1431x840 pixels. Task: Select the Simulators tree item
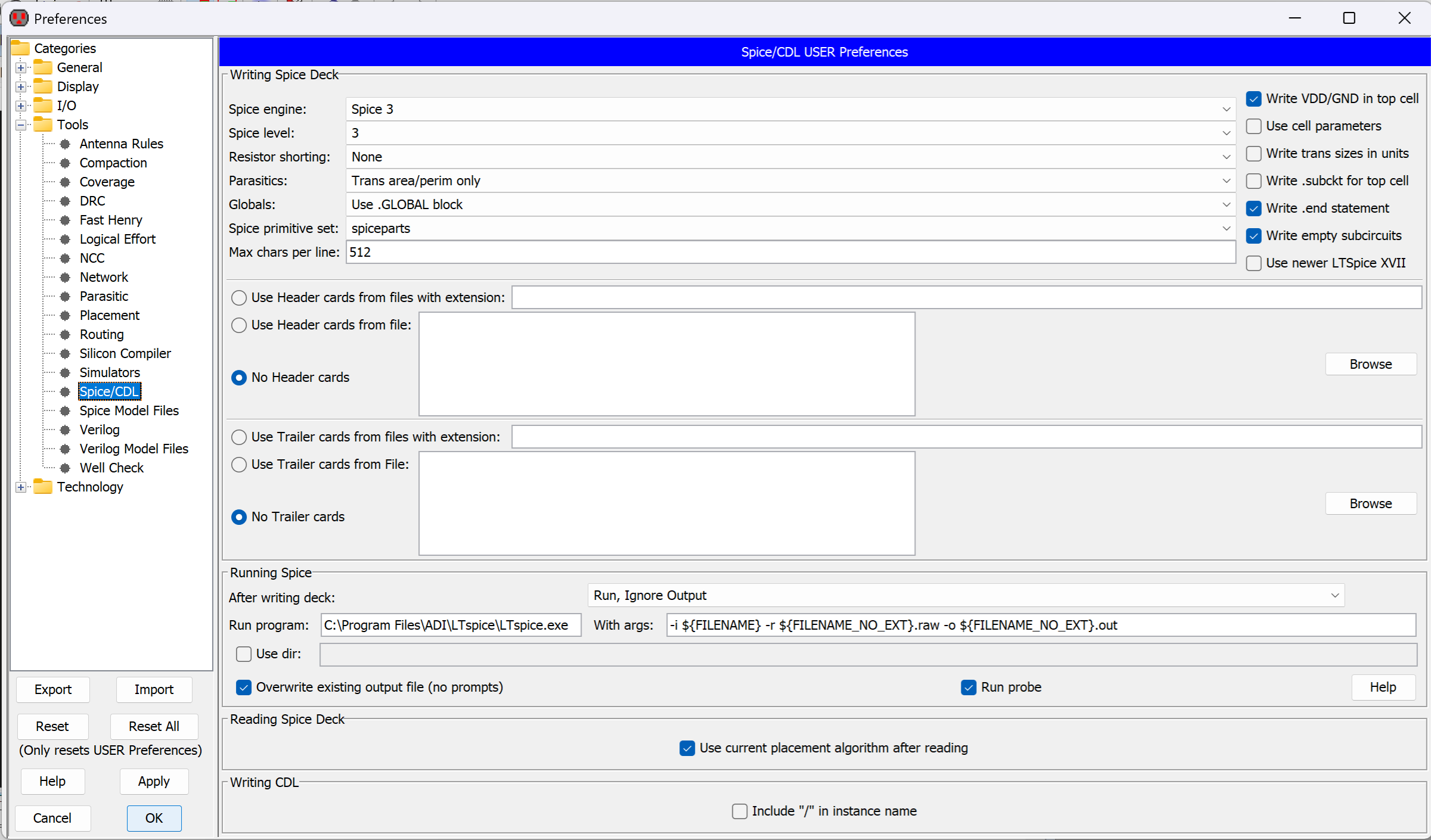point(110,372)
